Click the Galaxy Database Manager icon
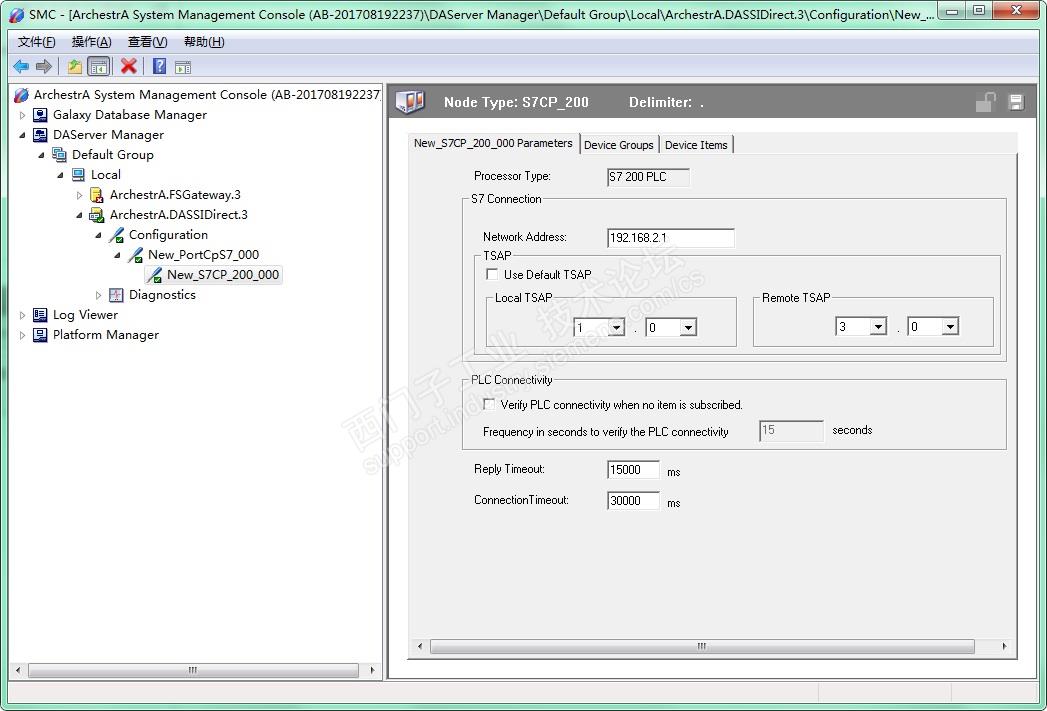The width and height of the screenshot is (1047, 711). pyautogui.click(x=40, y=115)
